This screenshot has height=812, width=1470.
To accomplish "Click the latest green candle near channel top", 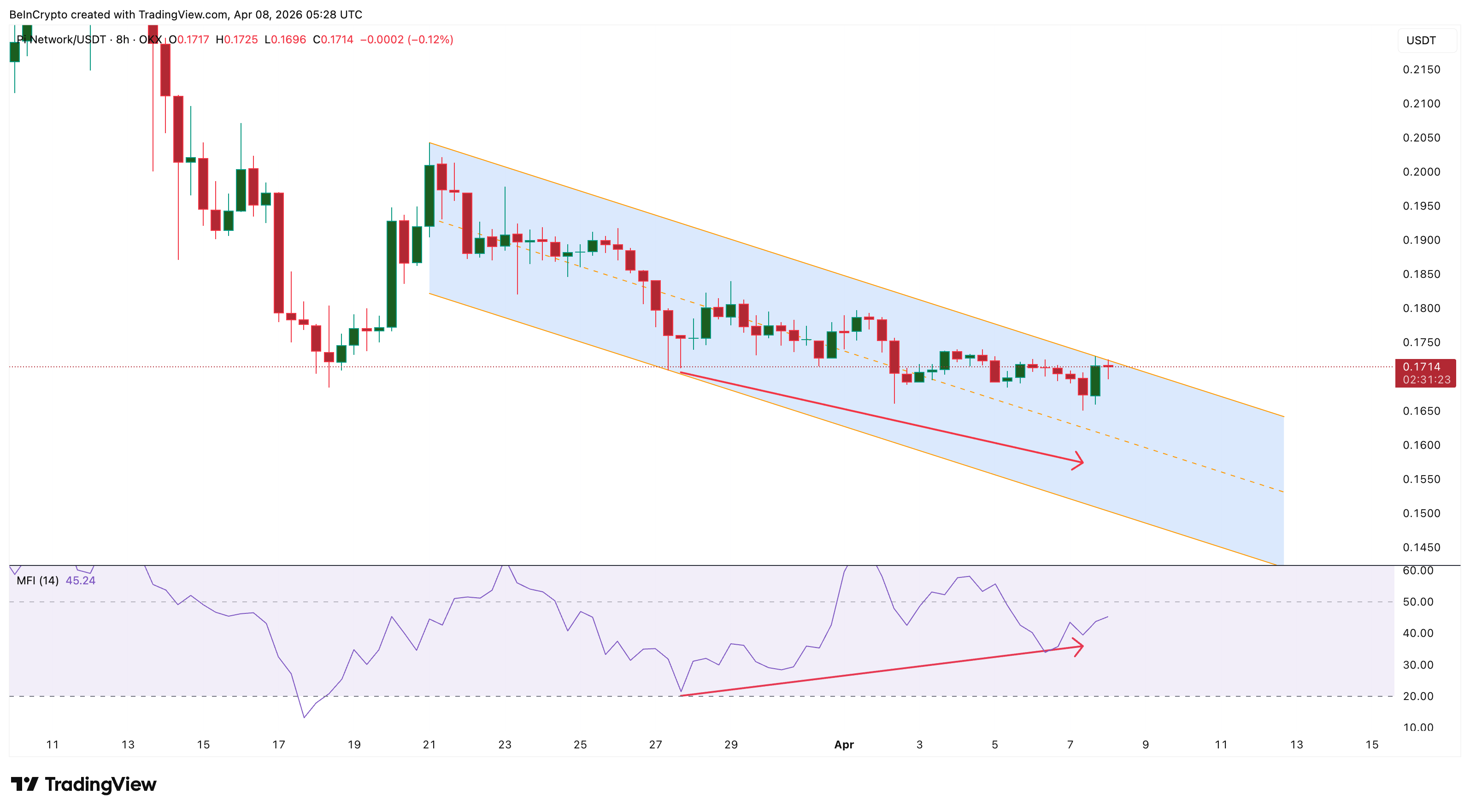I will 1095,381.
